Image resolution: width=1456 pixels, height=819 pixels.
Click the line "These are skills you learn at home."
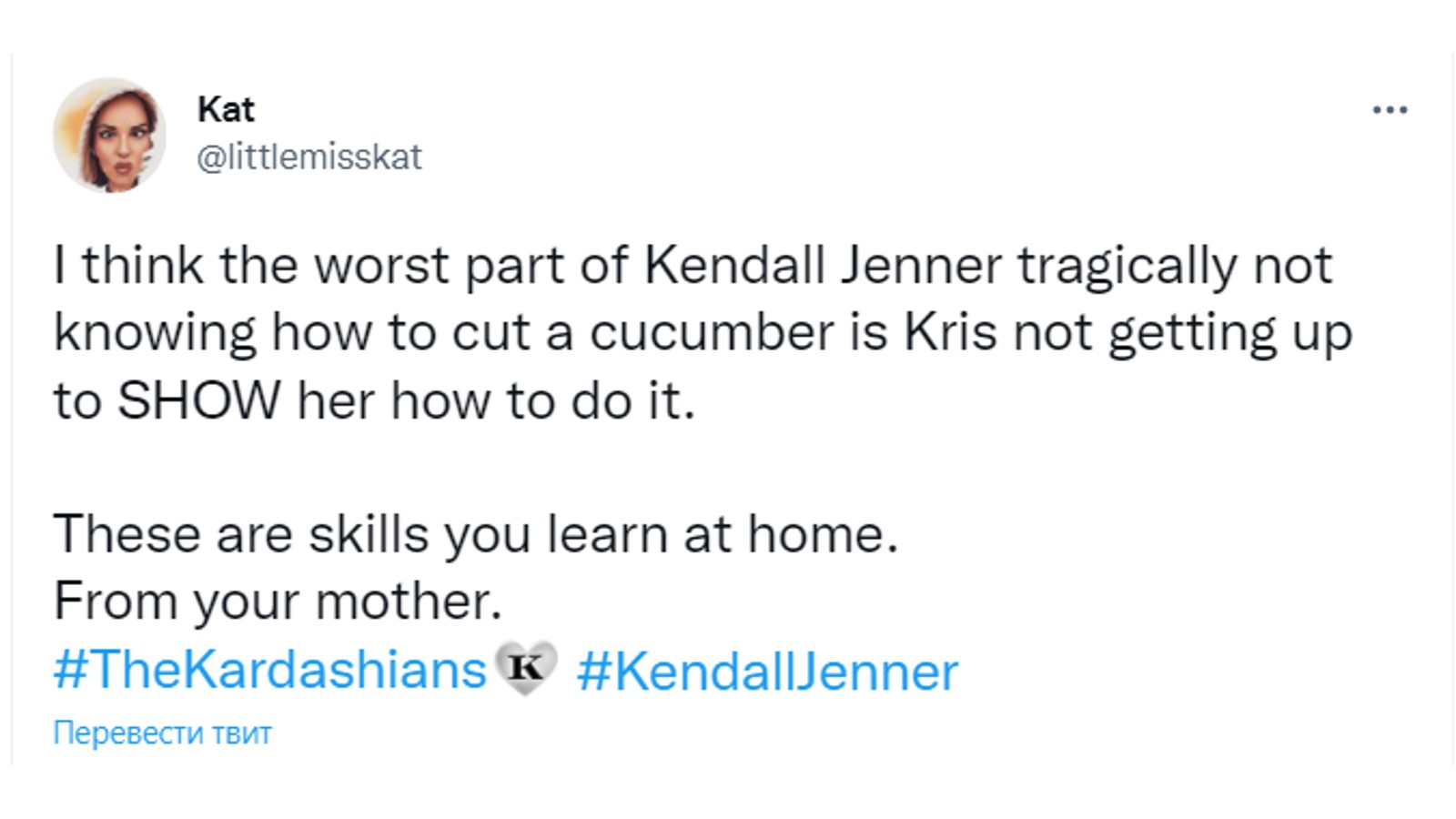[475, 534]
